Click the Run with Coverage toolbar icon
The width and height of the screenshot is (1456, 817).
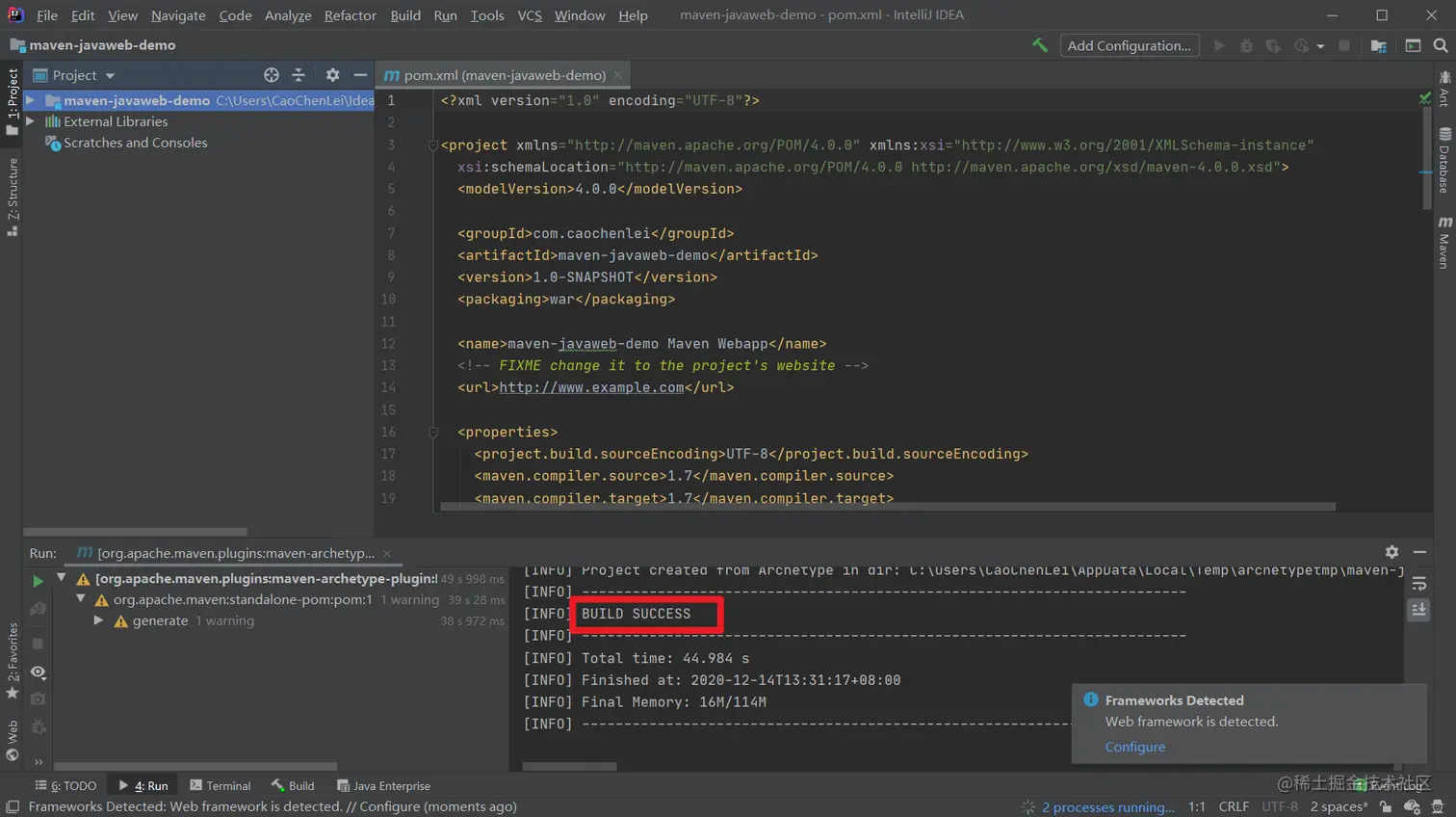1273,45
